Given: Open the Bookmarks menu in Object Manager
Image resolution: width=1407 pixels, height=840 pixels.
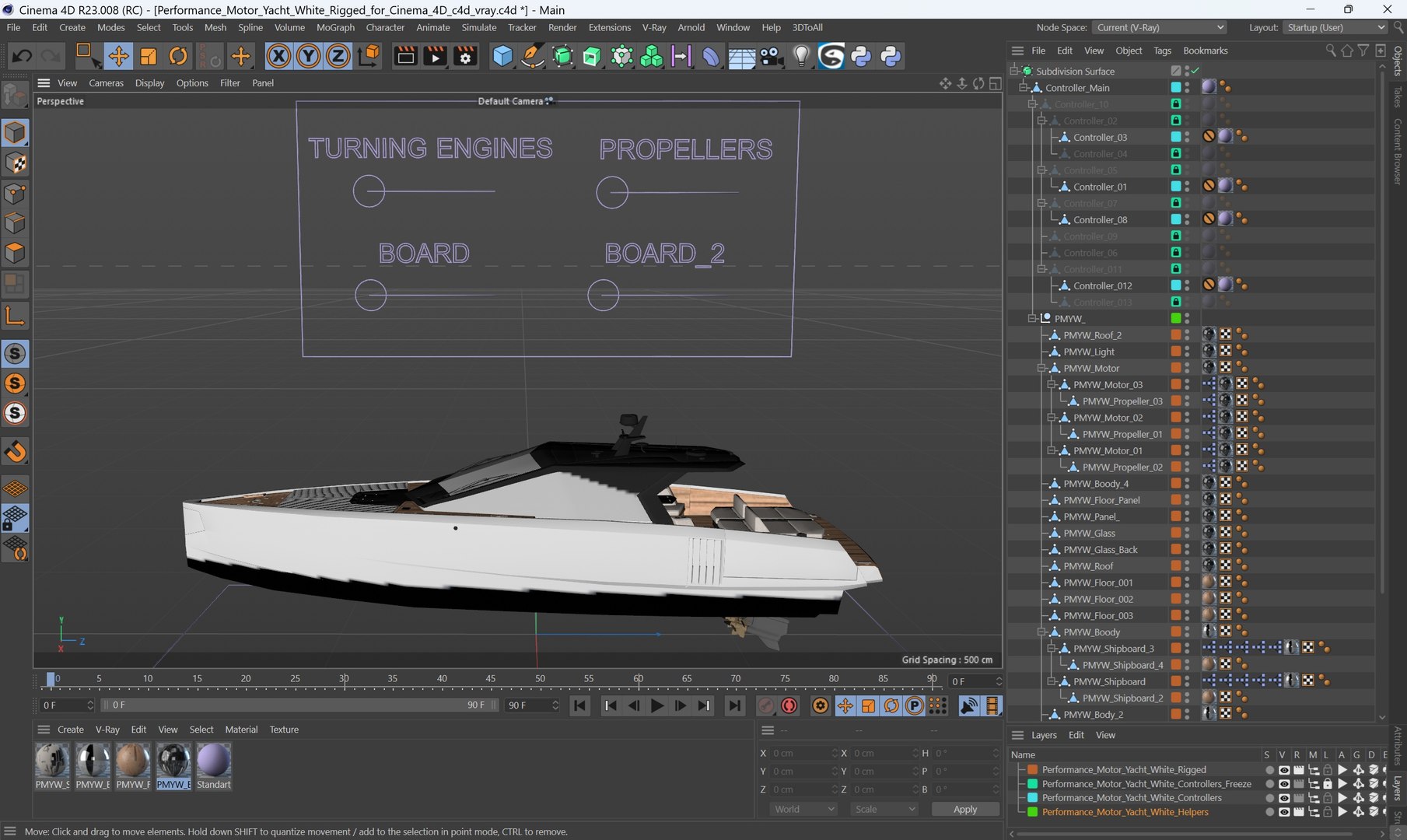Looking at the screenshot, I should tap(1206, 51).
